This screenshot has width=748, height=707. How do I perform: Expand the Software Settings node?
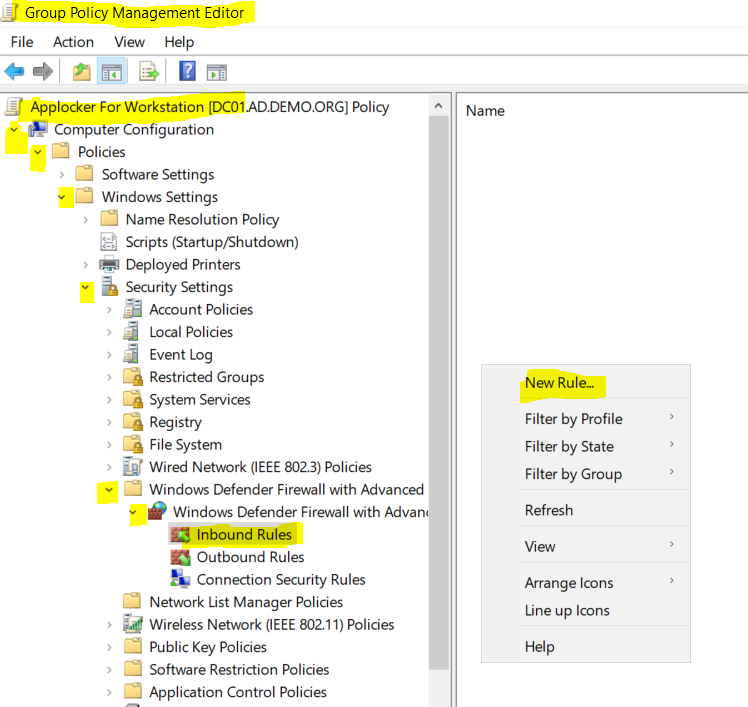point(62,175)
